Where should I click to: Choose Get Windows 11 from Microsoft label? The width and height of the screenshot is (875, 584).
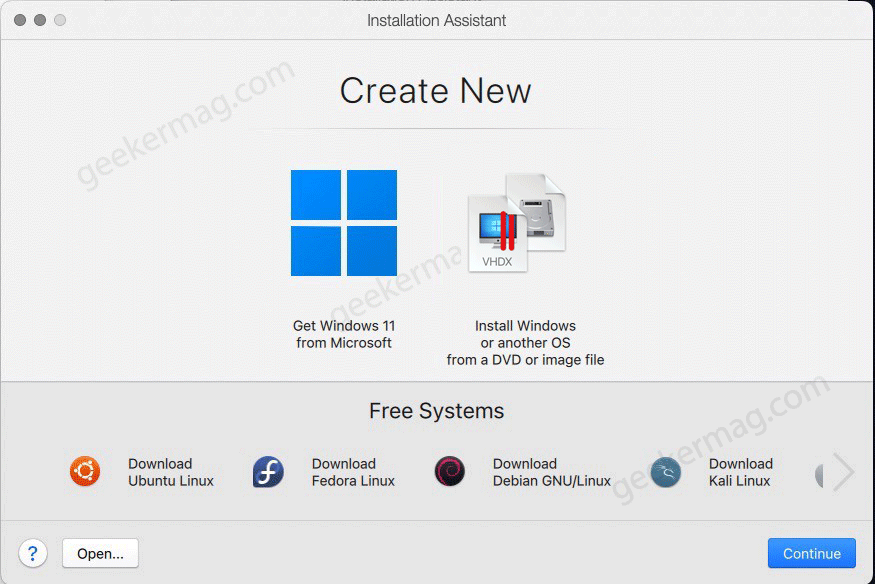click(344, 334)
